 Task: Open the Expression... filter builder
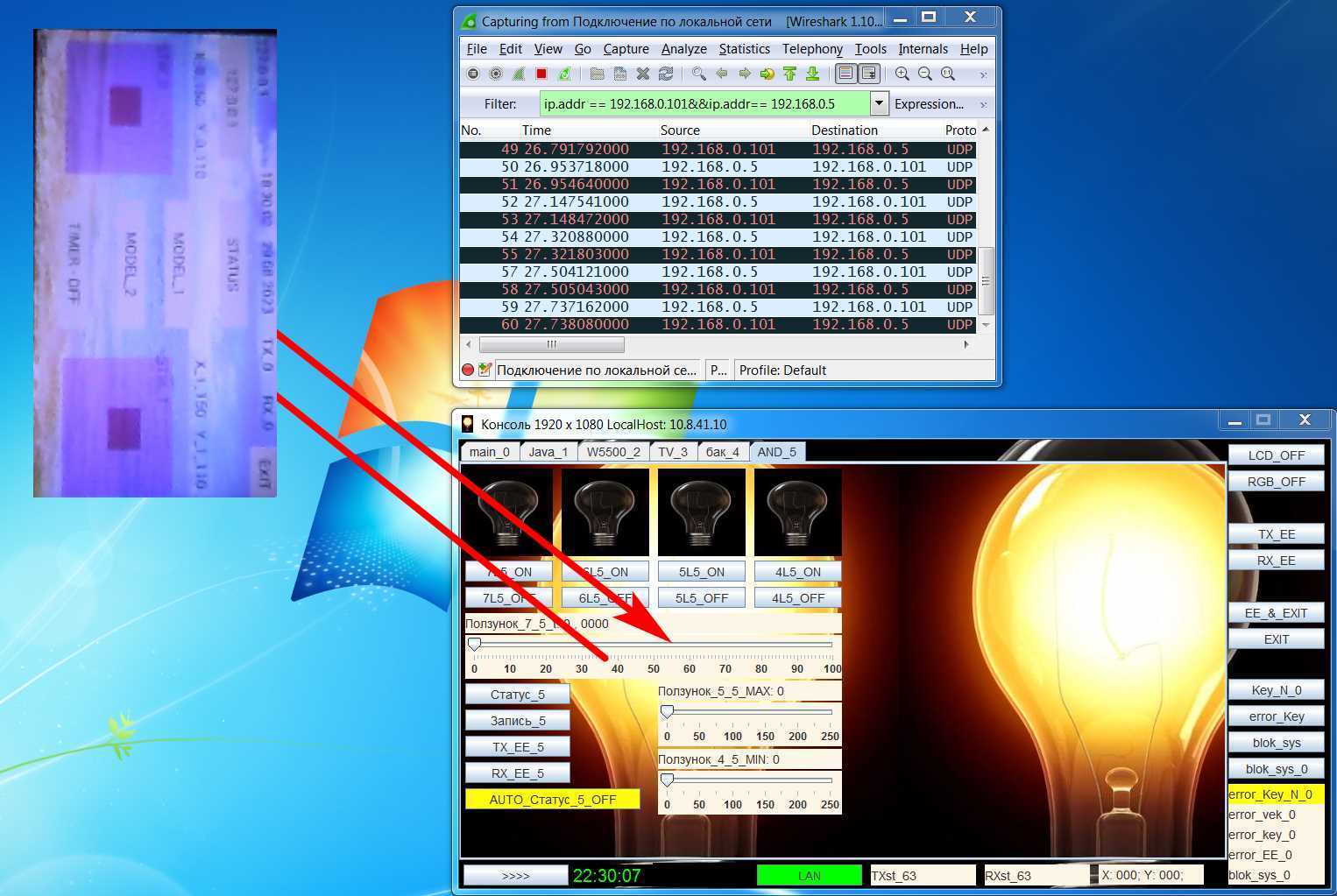pyautogui.click(x=929, y=103)
